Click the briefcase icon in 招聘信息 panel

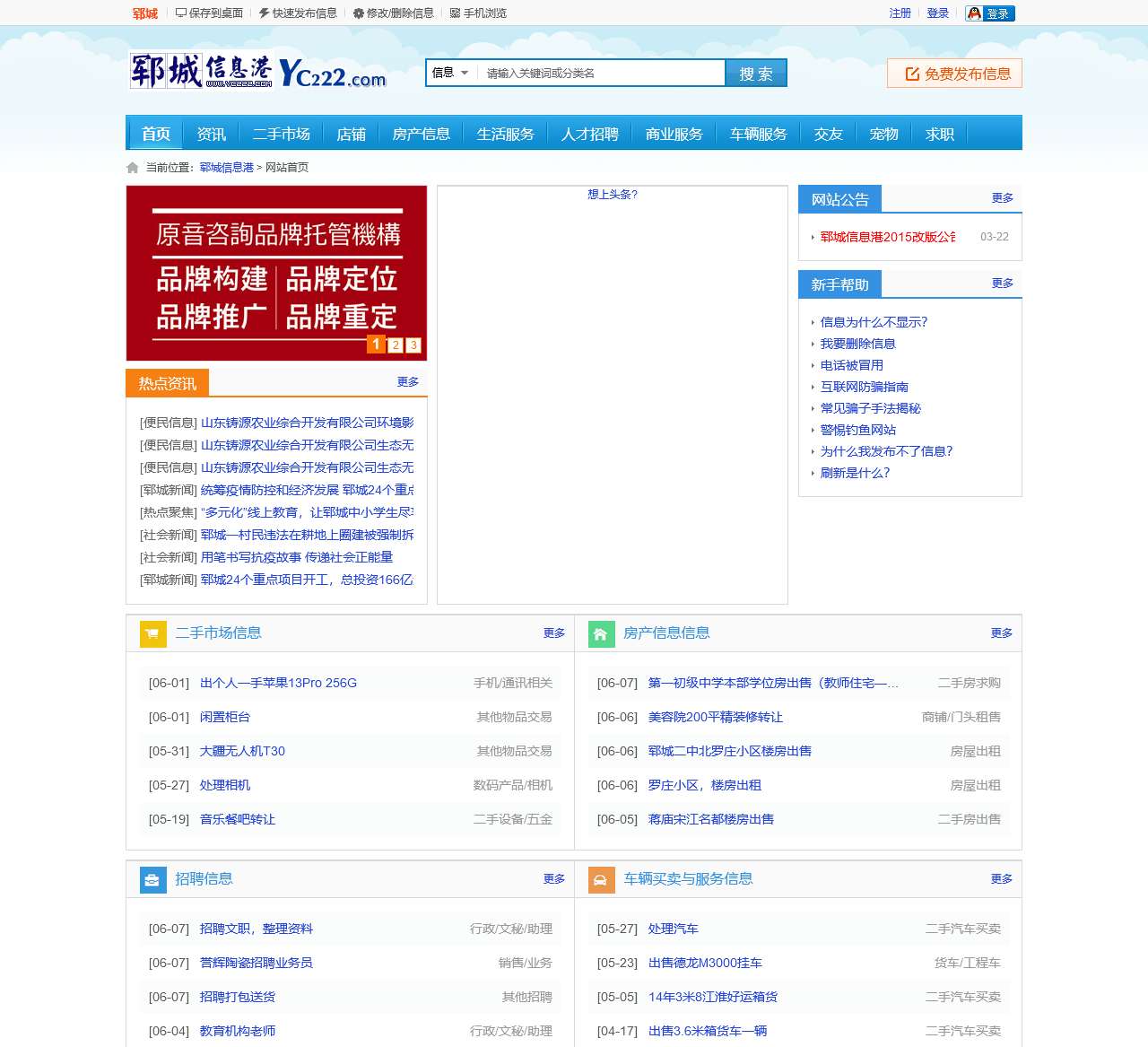(x=152, y=880)
